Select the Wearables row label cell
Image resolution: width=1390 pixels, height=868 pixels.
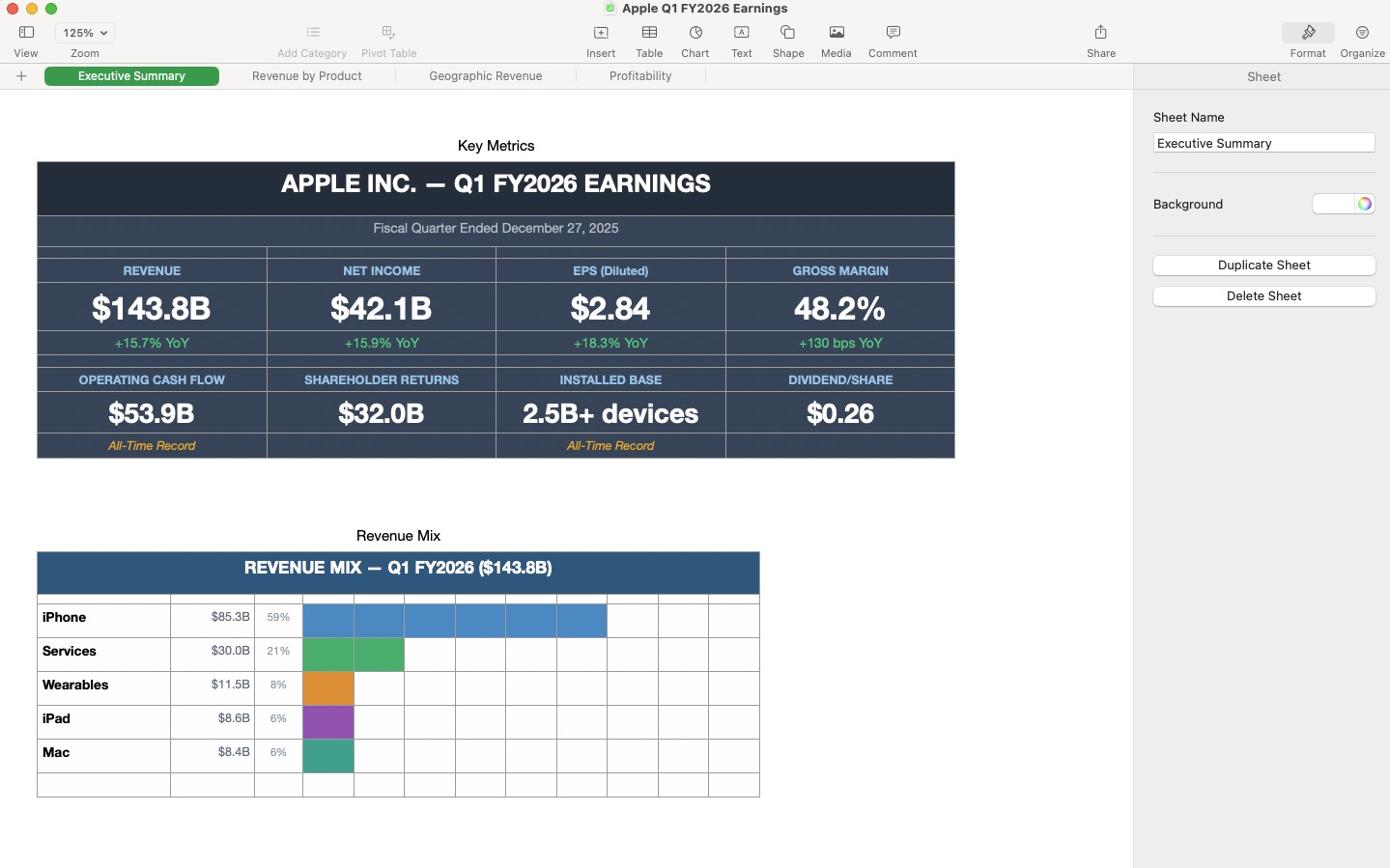click(103, 688)
